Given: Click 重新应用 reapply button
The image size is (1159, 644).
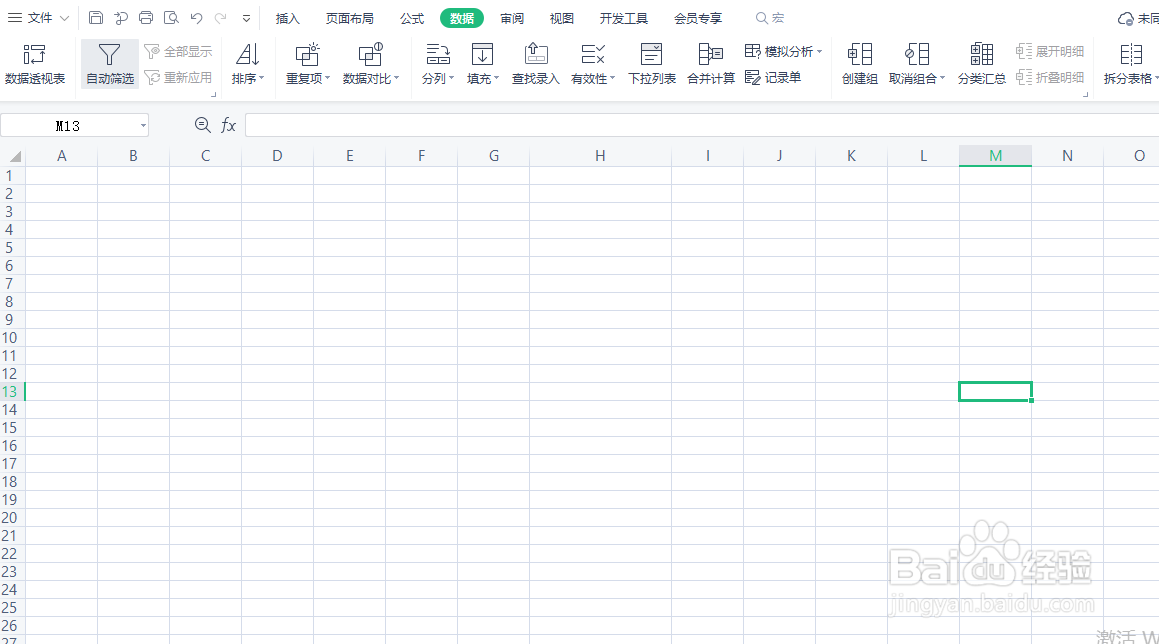Looking at the screenshot, I should 178,77.
